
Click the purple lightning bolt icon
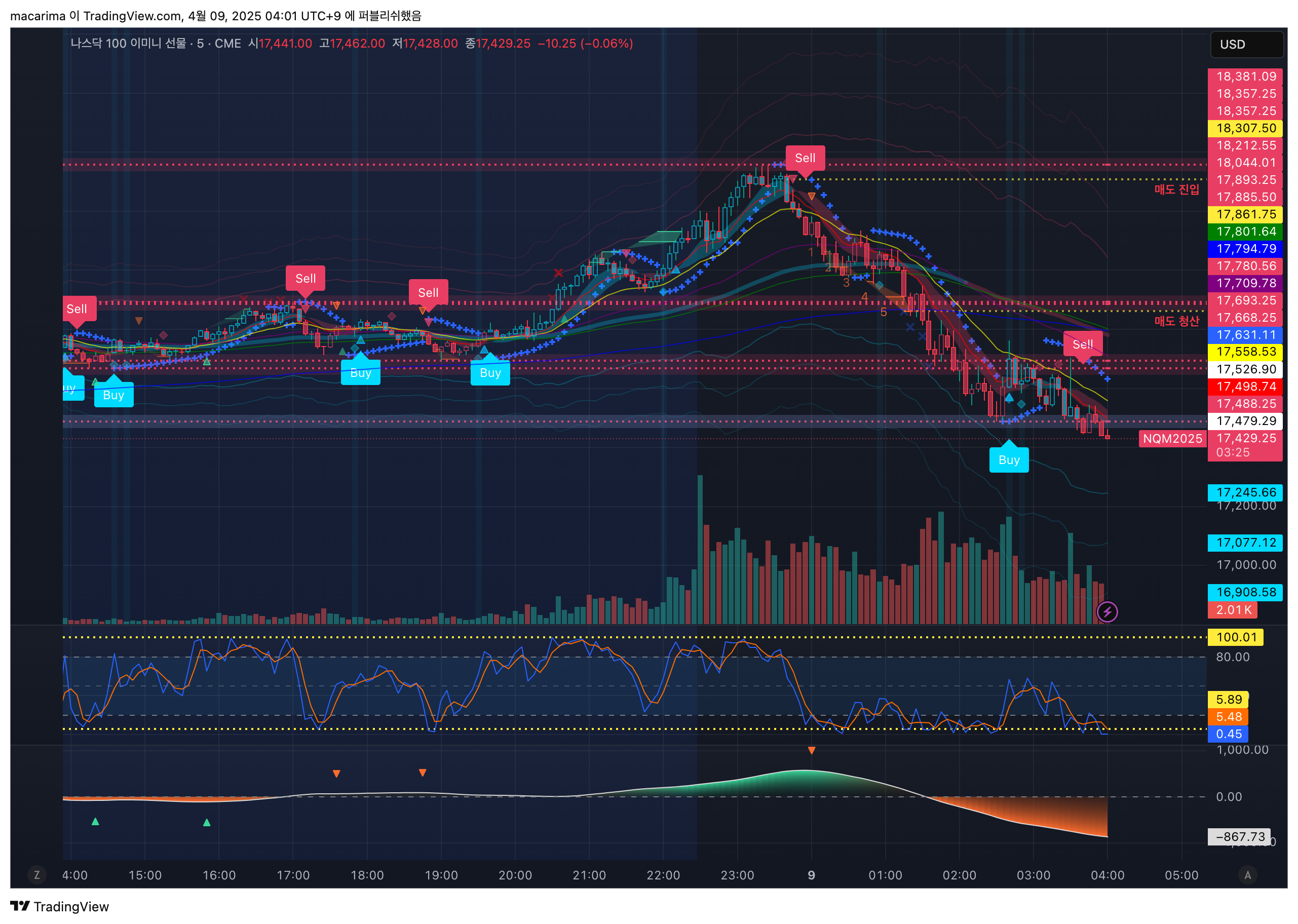(1107, 612)
